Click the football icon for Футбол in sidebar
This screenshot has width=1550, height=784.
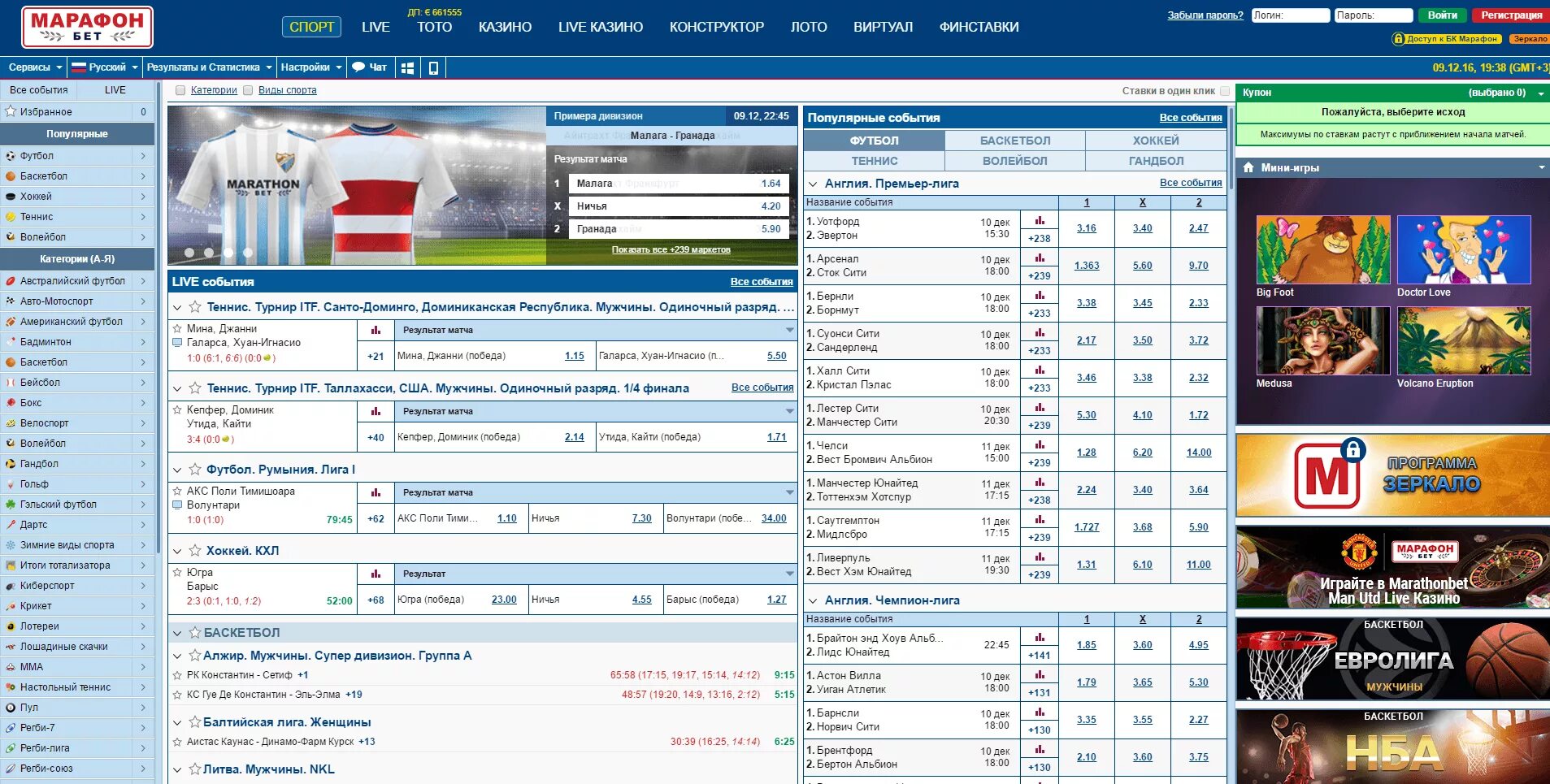[11, 155]
